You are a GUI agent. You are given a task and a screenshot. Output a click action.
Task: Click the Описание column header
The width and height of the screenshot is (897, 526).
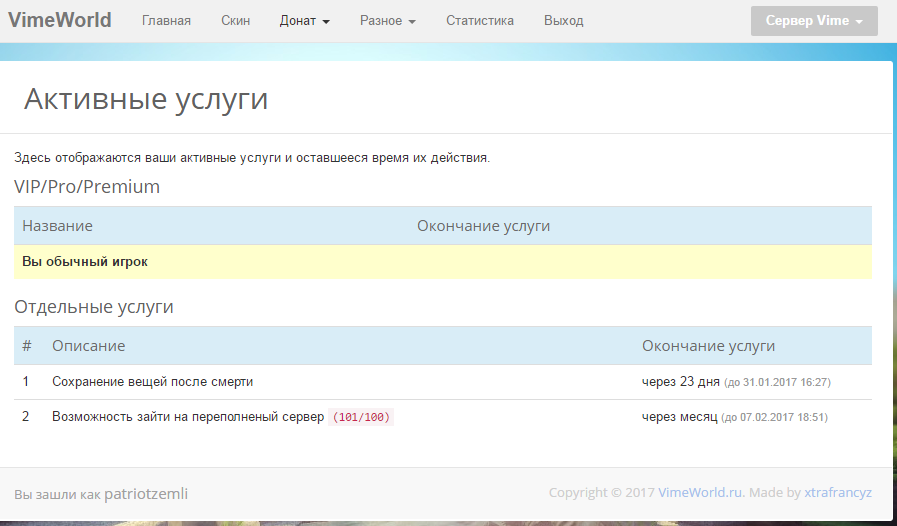88,346
